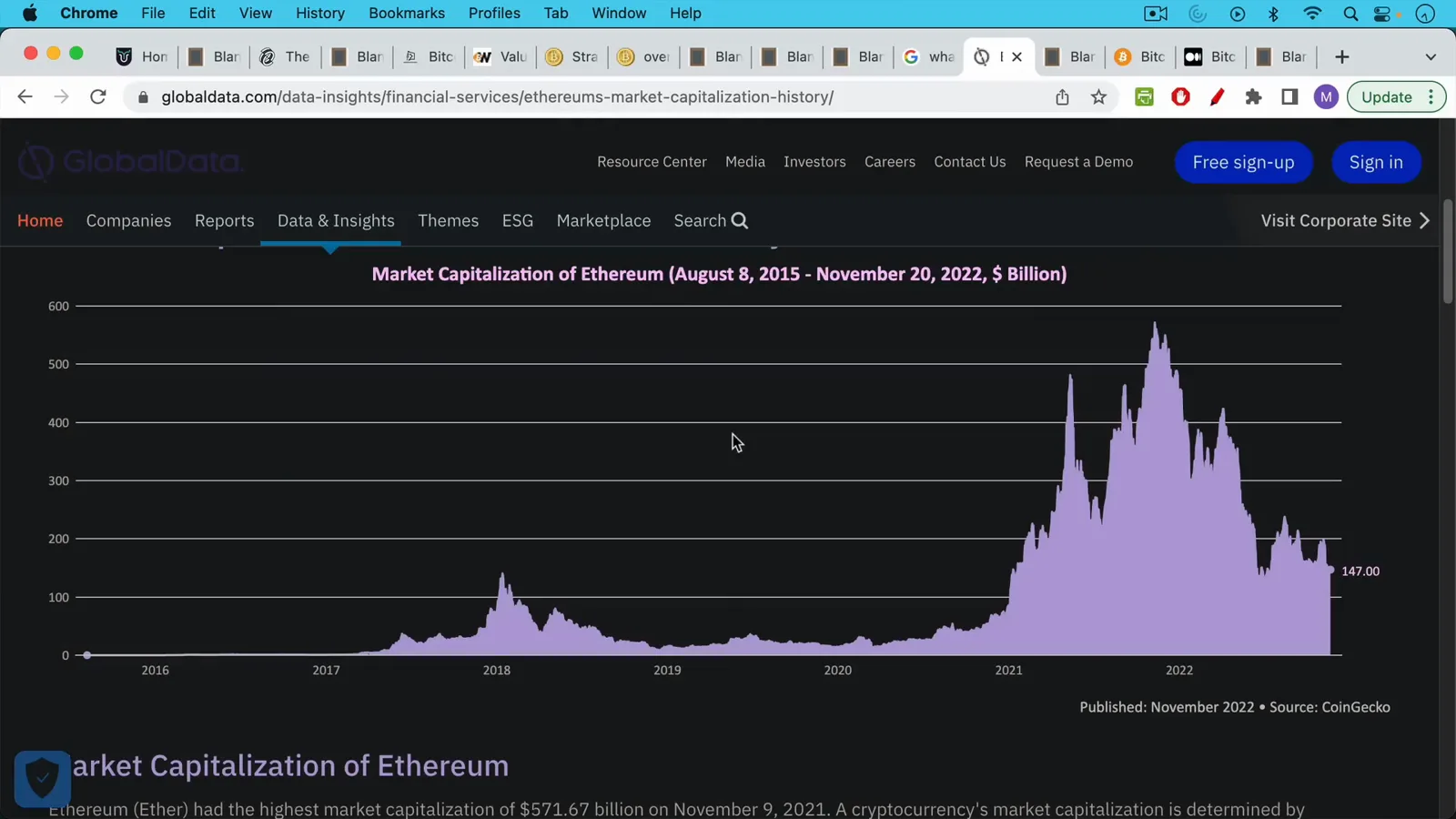Open the share icon in the address bar

[x=1062, y=96]
